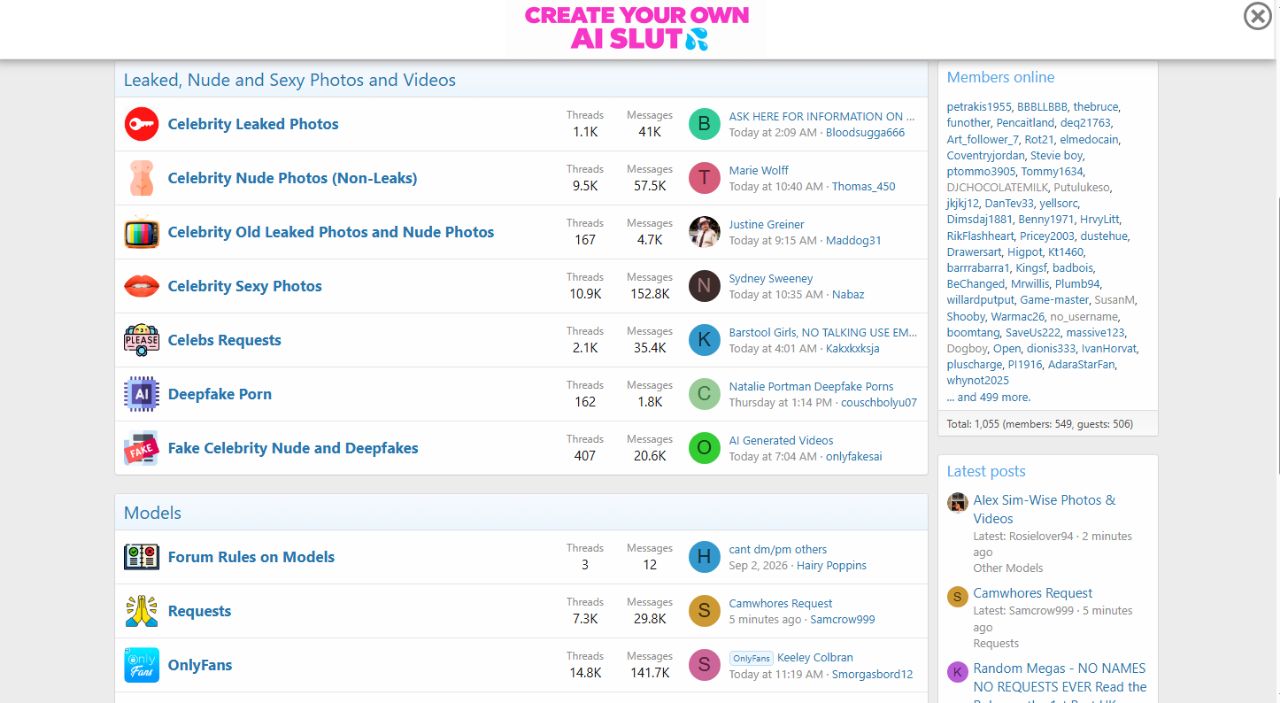Click the red lips forum icon

click(x=141, y=286)
